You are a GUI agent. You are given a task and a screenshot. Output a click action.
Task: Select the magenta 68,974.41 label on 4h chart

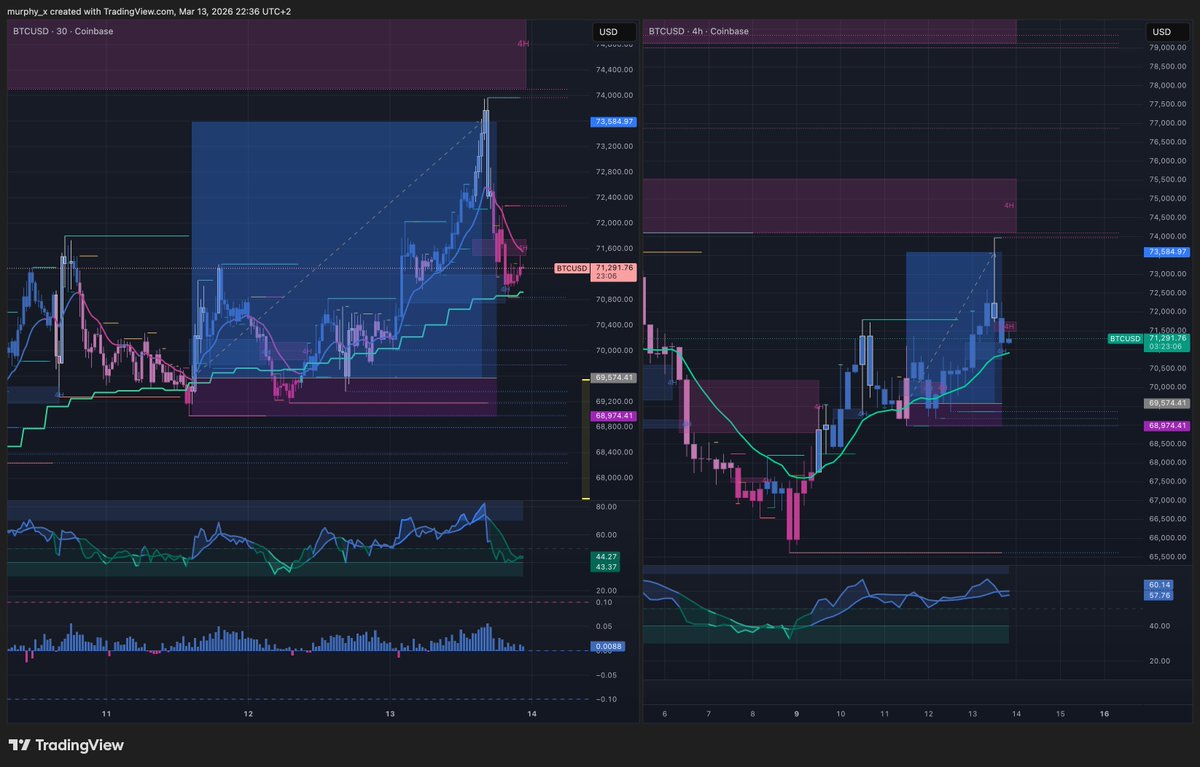(1165, 425)
